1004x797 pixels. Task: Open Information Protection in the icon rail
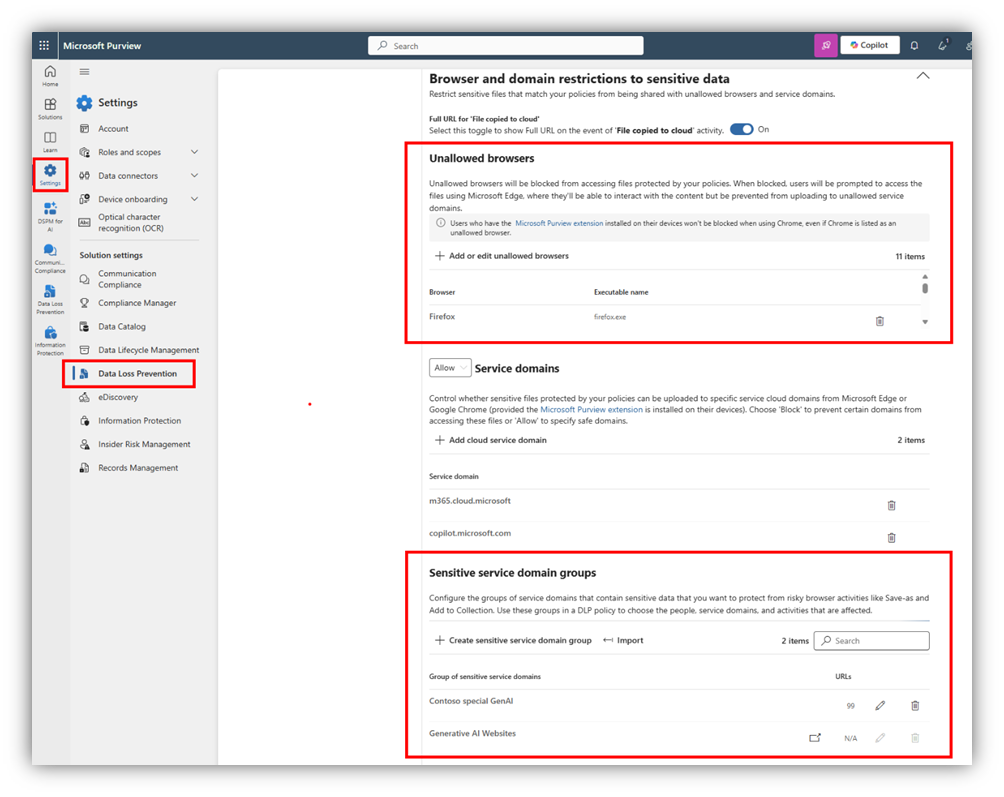(50, 341)
